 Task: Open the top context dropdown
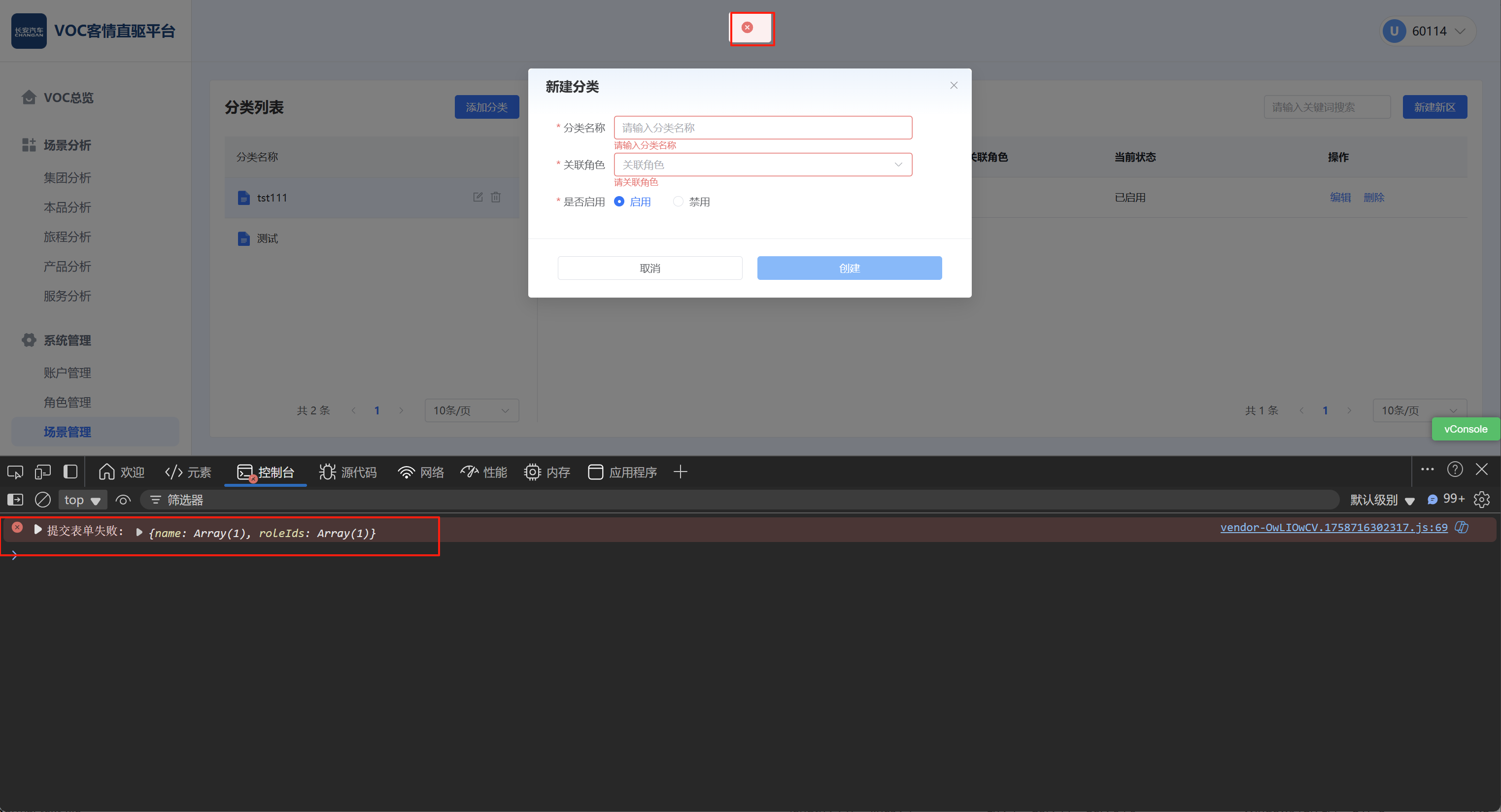pos(82,500)
